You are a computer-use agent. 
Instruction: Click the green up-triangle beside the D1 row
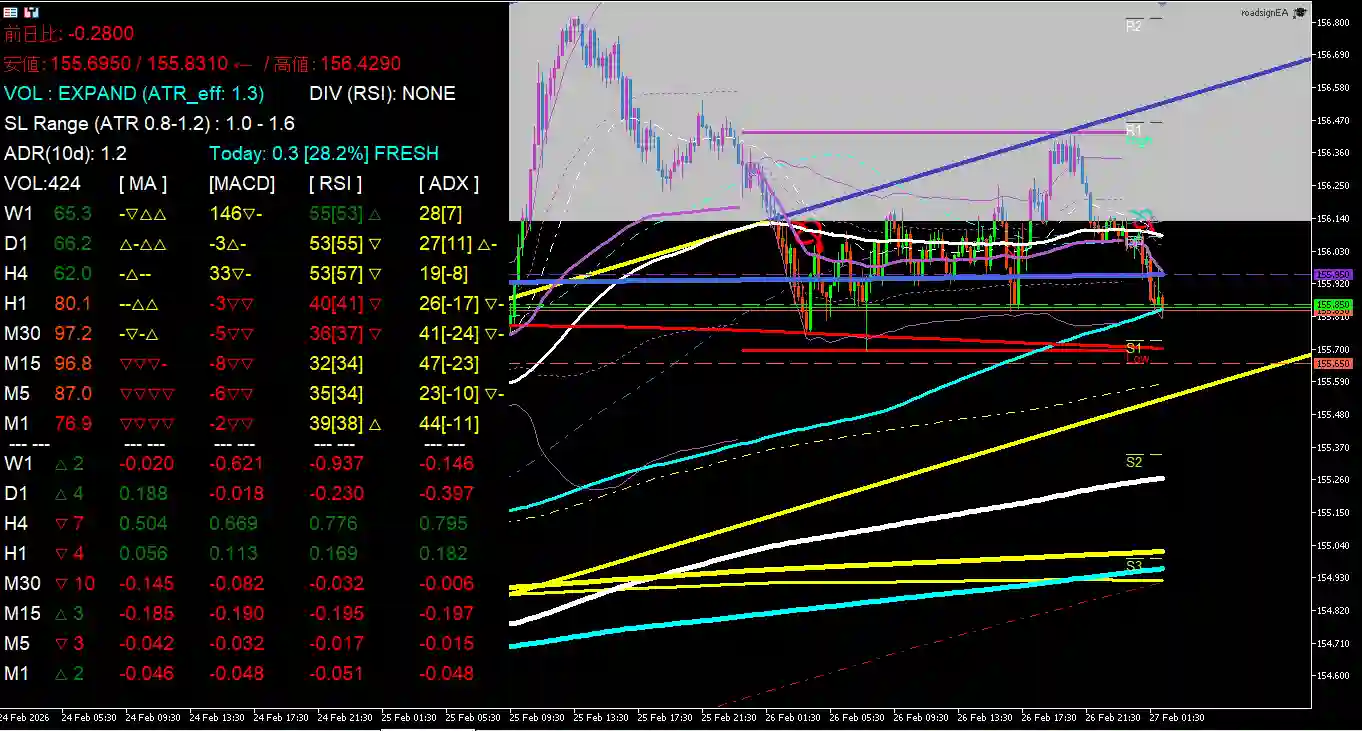(x=62, y=493)
